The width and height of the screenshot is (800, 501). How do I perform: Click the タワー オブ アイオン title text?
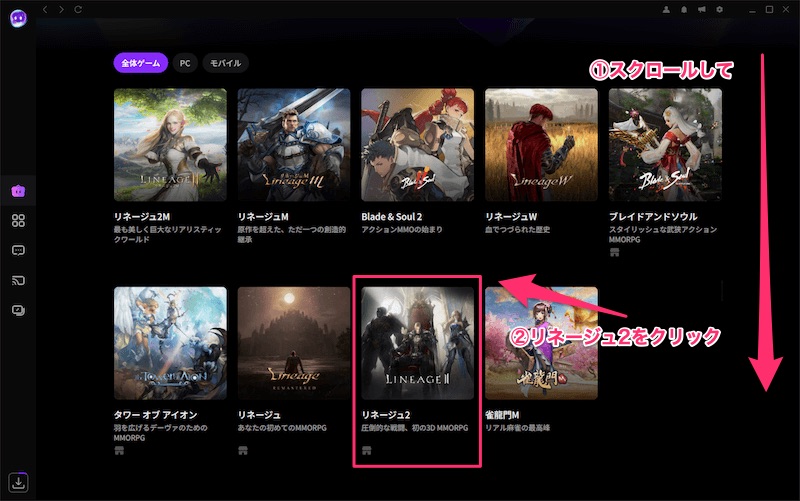tap(155, 415)
